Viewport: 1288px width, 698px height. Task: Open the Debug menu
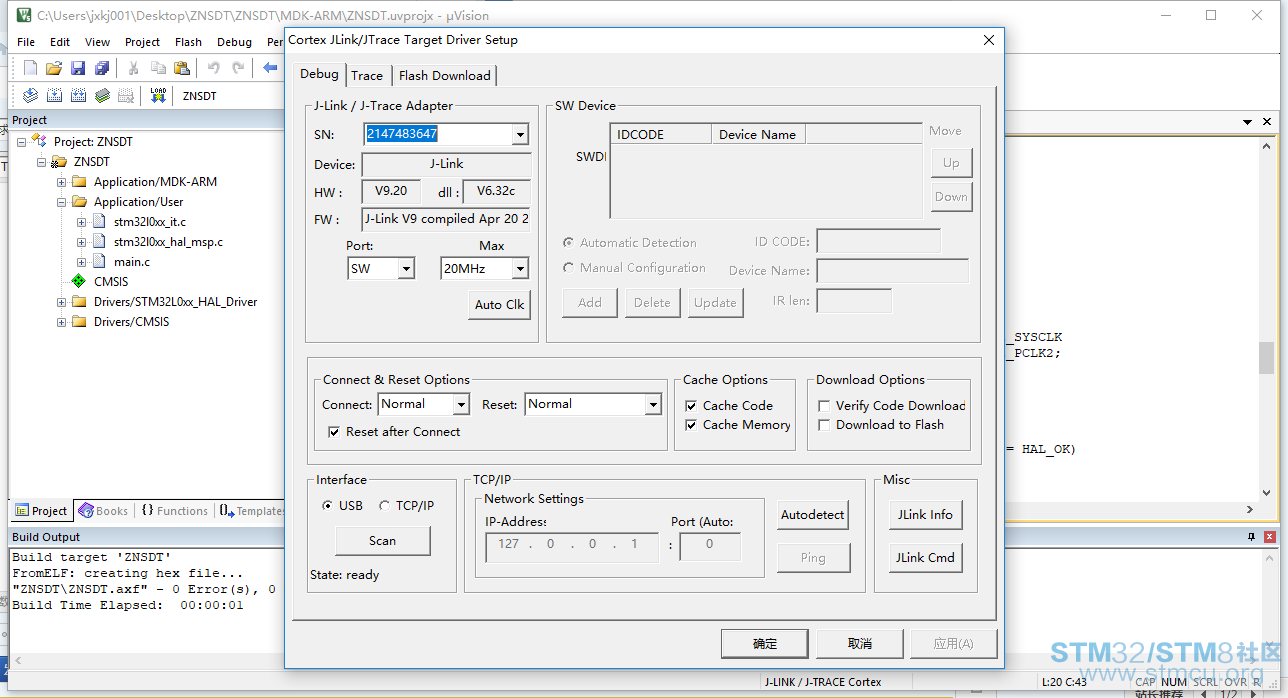click(234, 42)
